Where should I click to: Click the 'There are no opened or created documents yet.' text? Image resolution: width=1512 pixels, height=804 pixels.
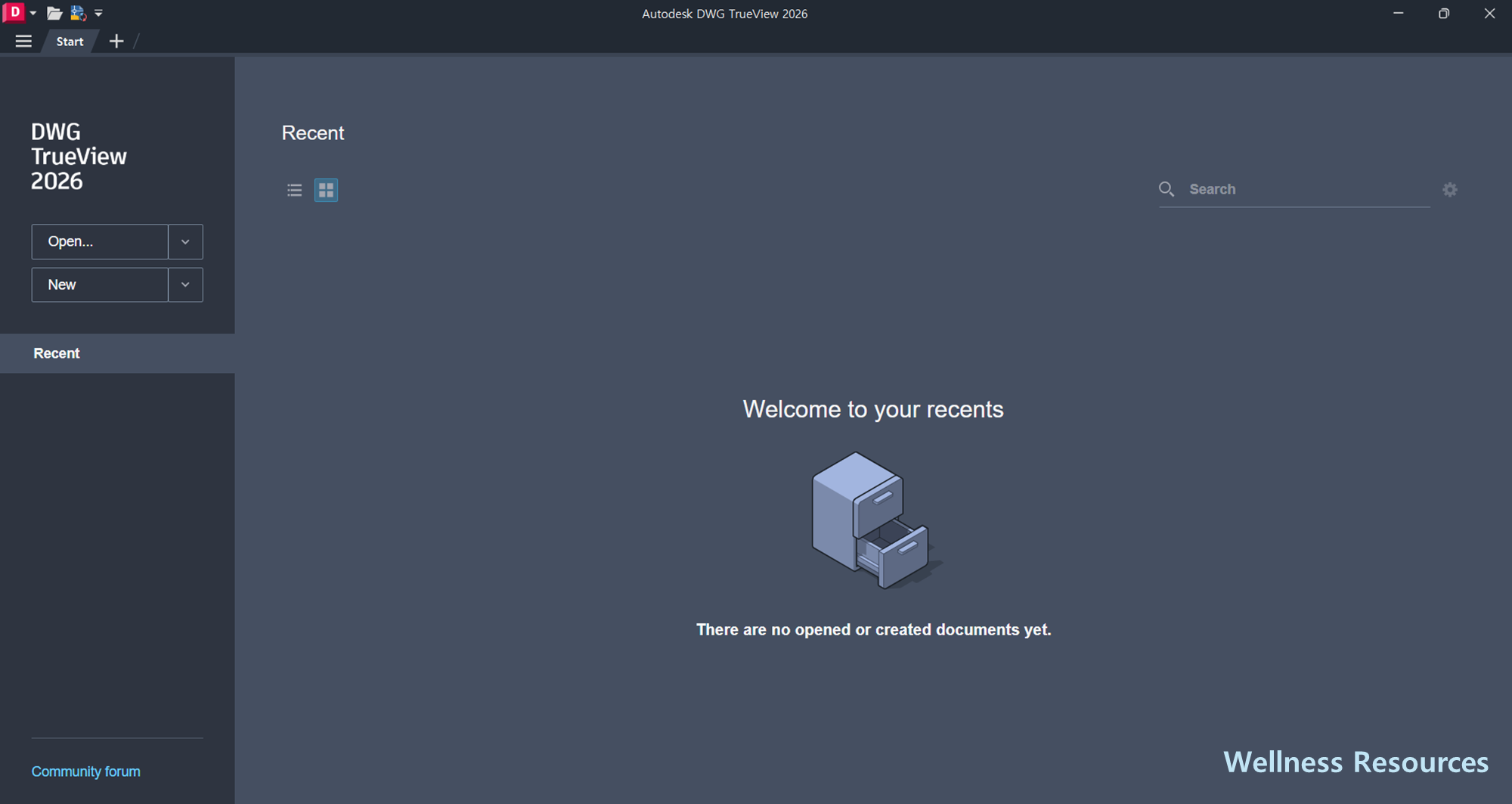coord(873,629)
